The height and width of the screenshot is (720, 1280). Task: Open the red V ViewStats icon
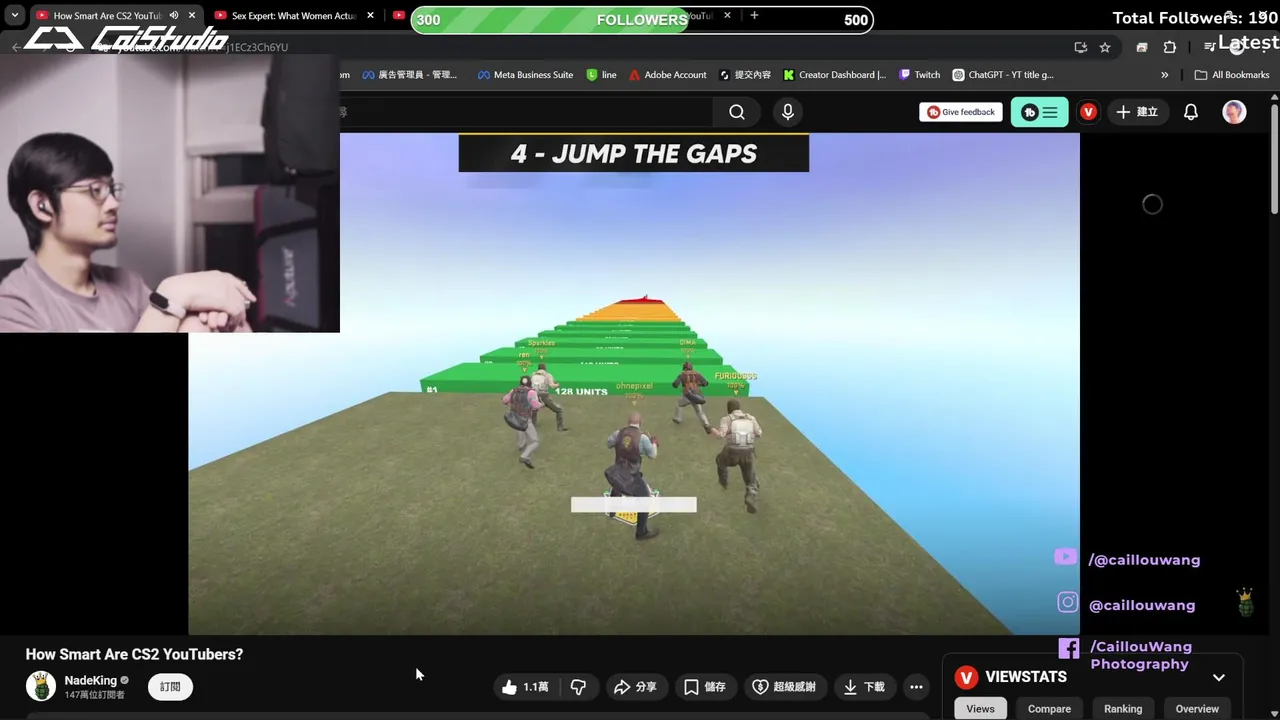1088,112
